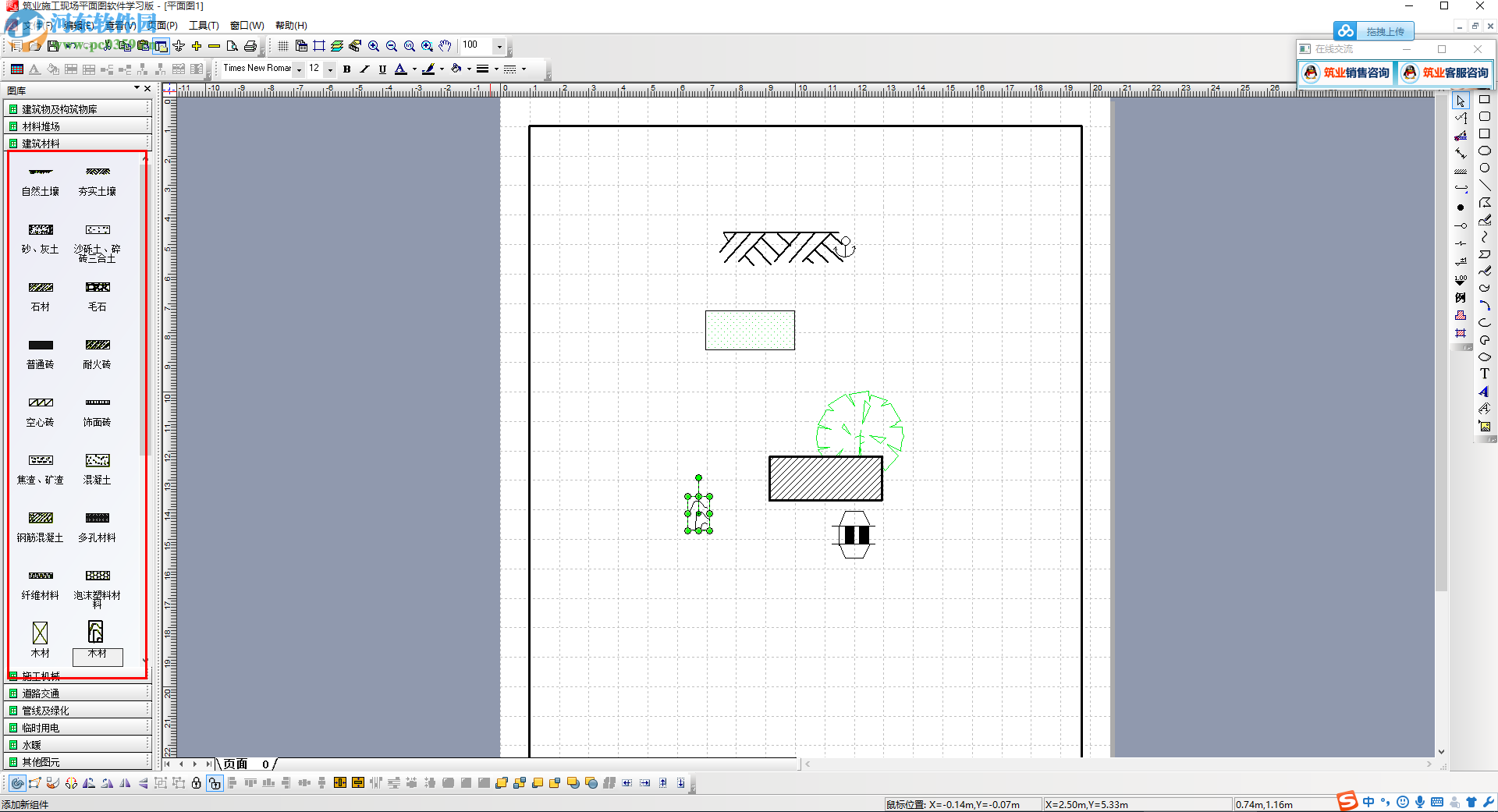Open the 窗口(W) menu
Viewport: 1498px width, 812px height.
247,26
